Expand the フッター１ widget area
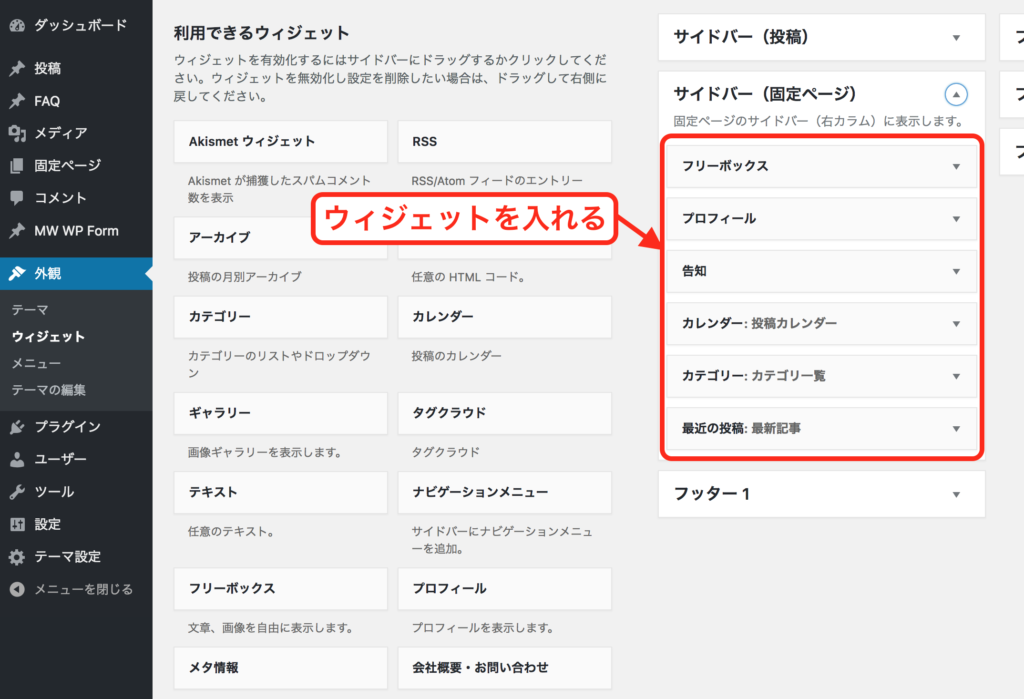This screenshot has width=1024, height=699. click(x=956, y=494)
